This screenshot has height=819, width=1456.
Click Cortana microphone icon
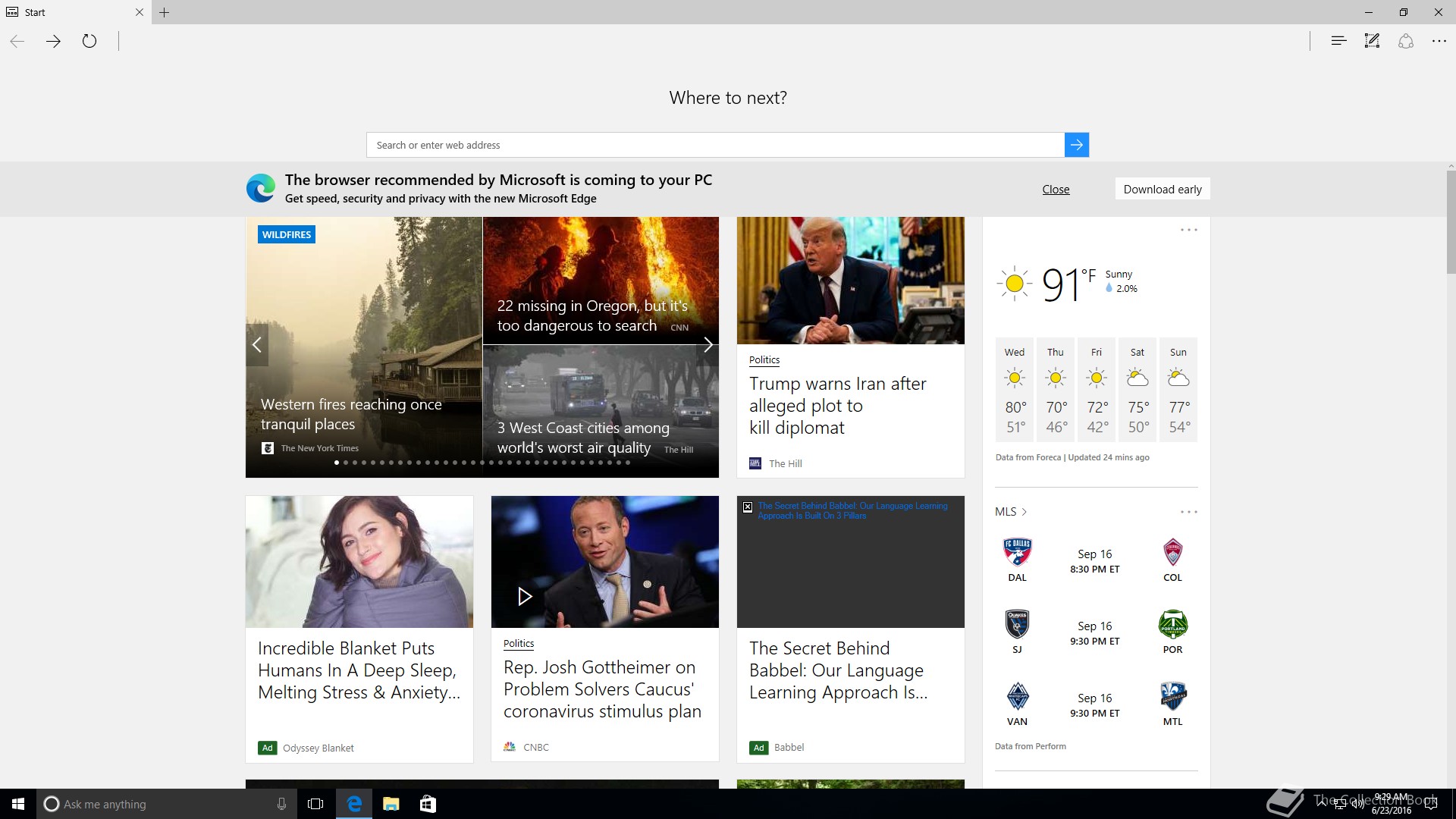(x=281, y=804)
